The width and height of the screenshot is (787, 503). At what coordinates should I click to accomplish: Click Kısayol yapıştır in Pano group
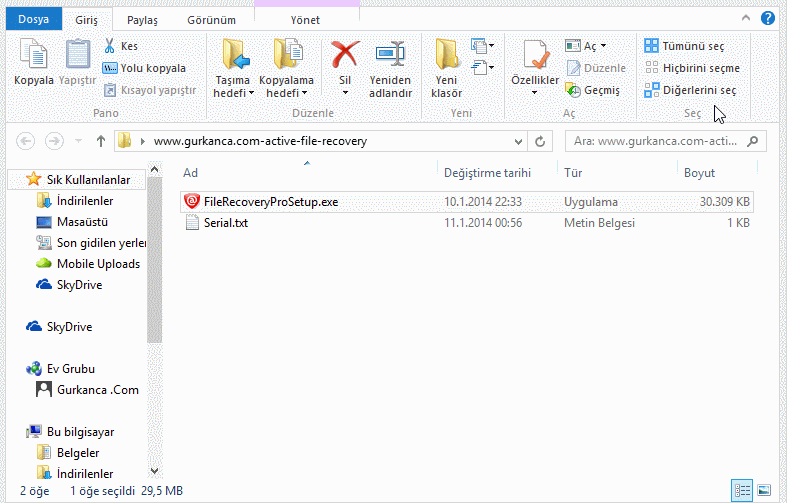tap(150, 90)
